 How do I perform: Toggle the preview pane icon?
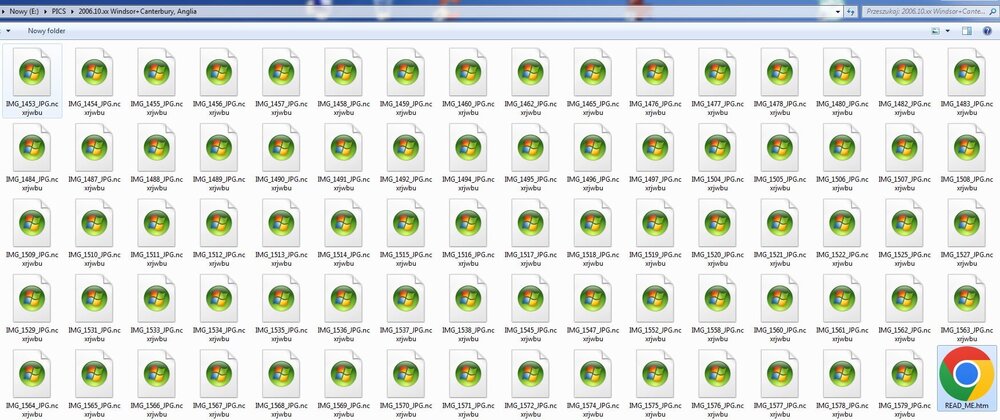click(x=966, y=31)
